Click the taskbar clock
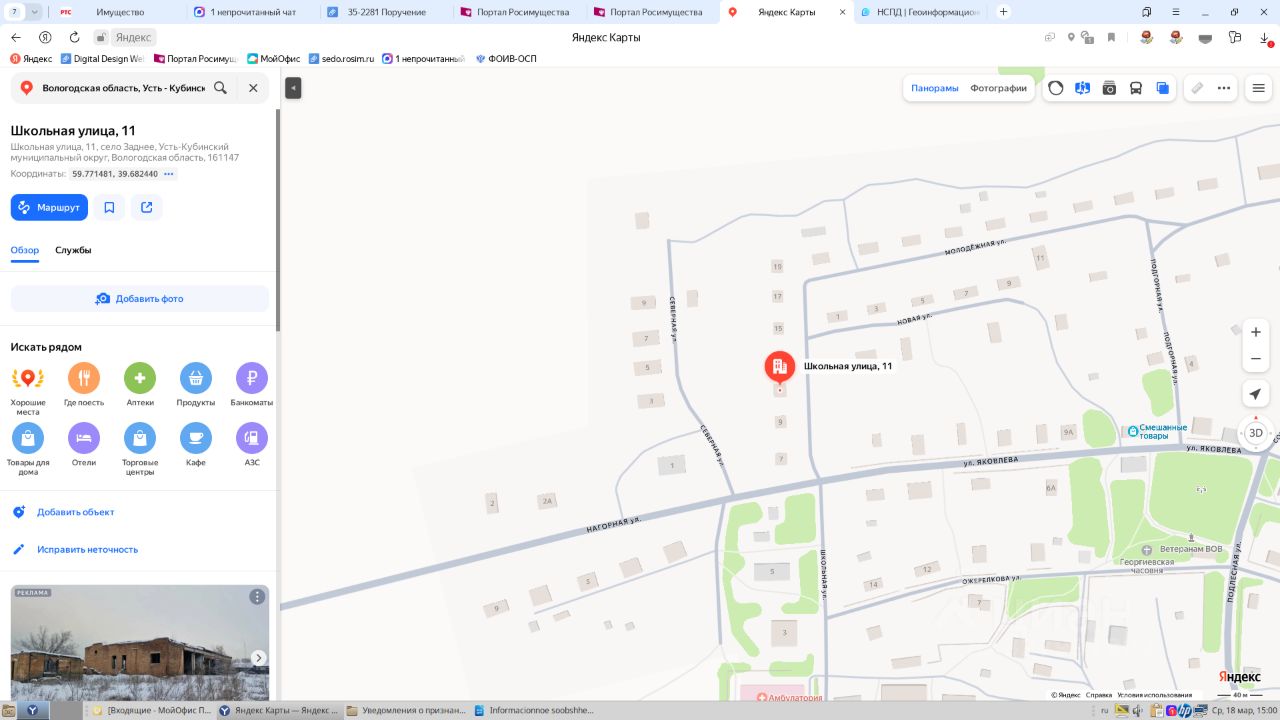Screen dimensions: 1280x720 (1243, 711)
